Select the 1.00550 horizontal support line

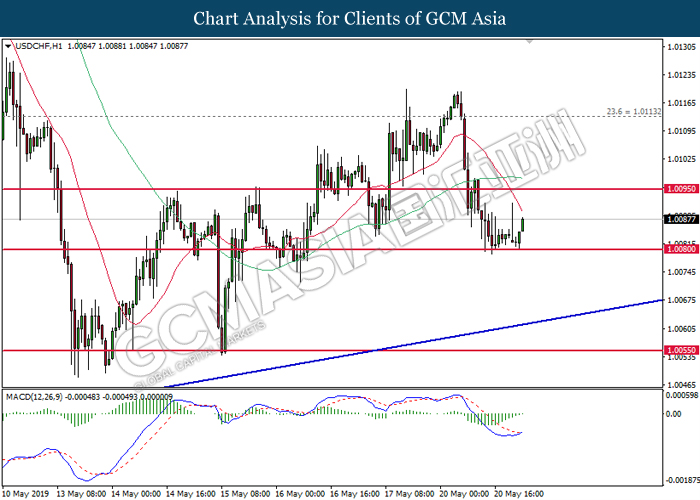point(300,350)
